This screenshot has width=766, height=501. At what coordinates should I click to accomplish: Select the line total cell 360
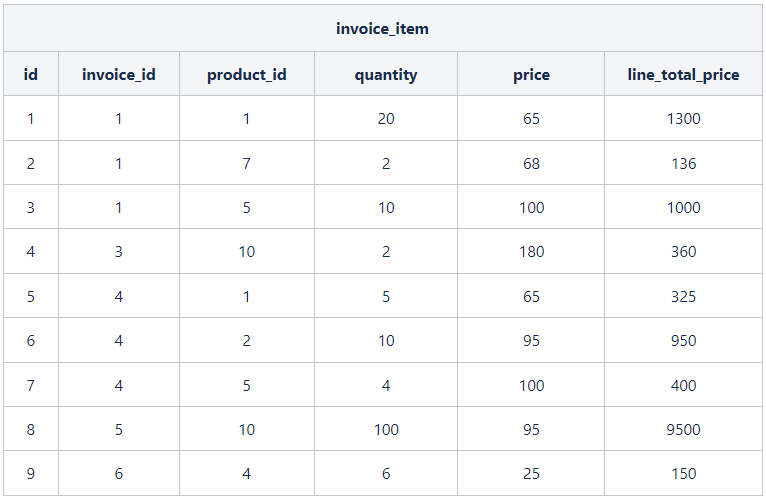683,252
